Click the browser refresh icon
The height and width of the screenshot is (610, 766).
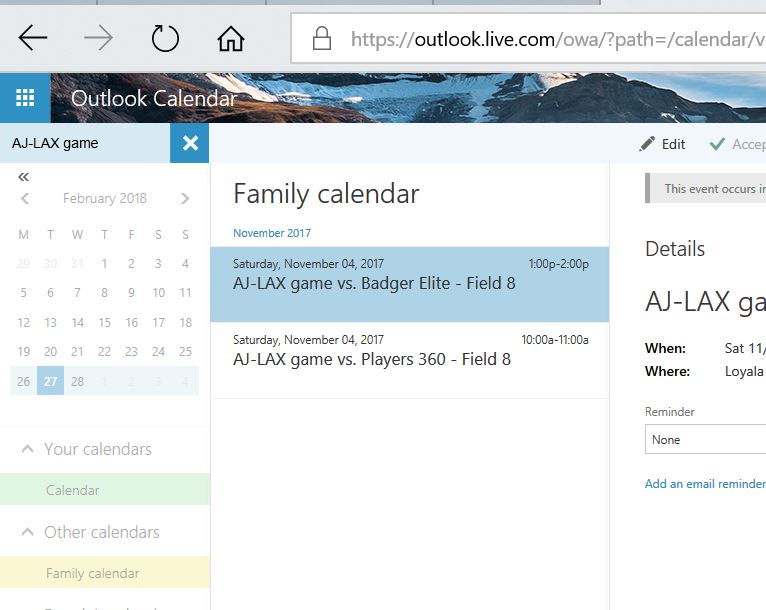pos(164,38)
